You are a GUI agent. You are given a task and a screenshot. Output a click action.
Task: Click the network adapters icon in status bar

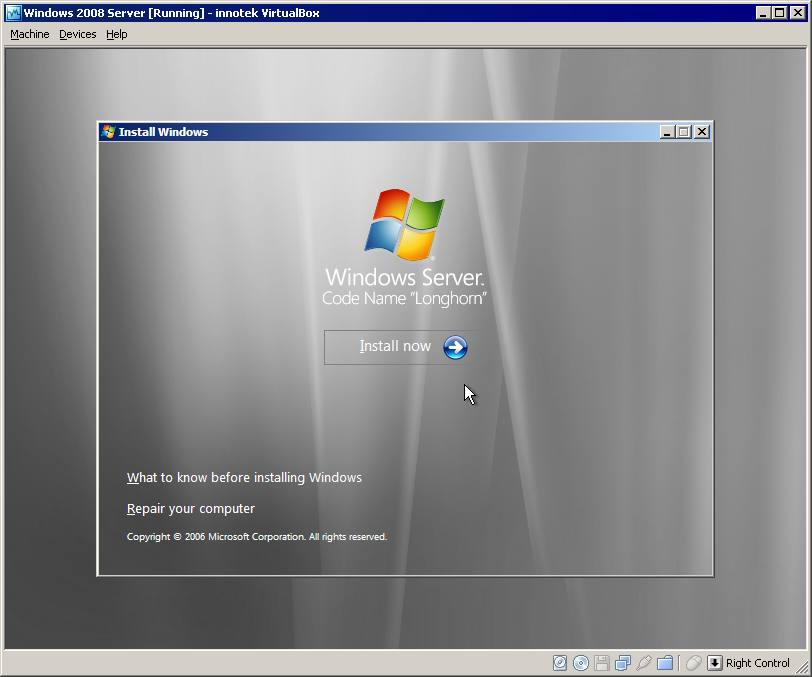pos(623,663)
